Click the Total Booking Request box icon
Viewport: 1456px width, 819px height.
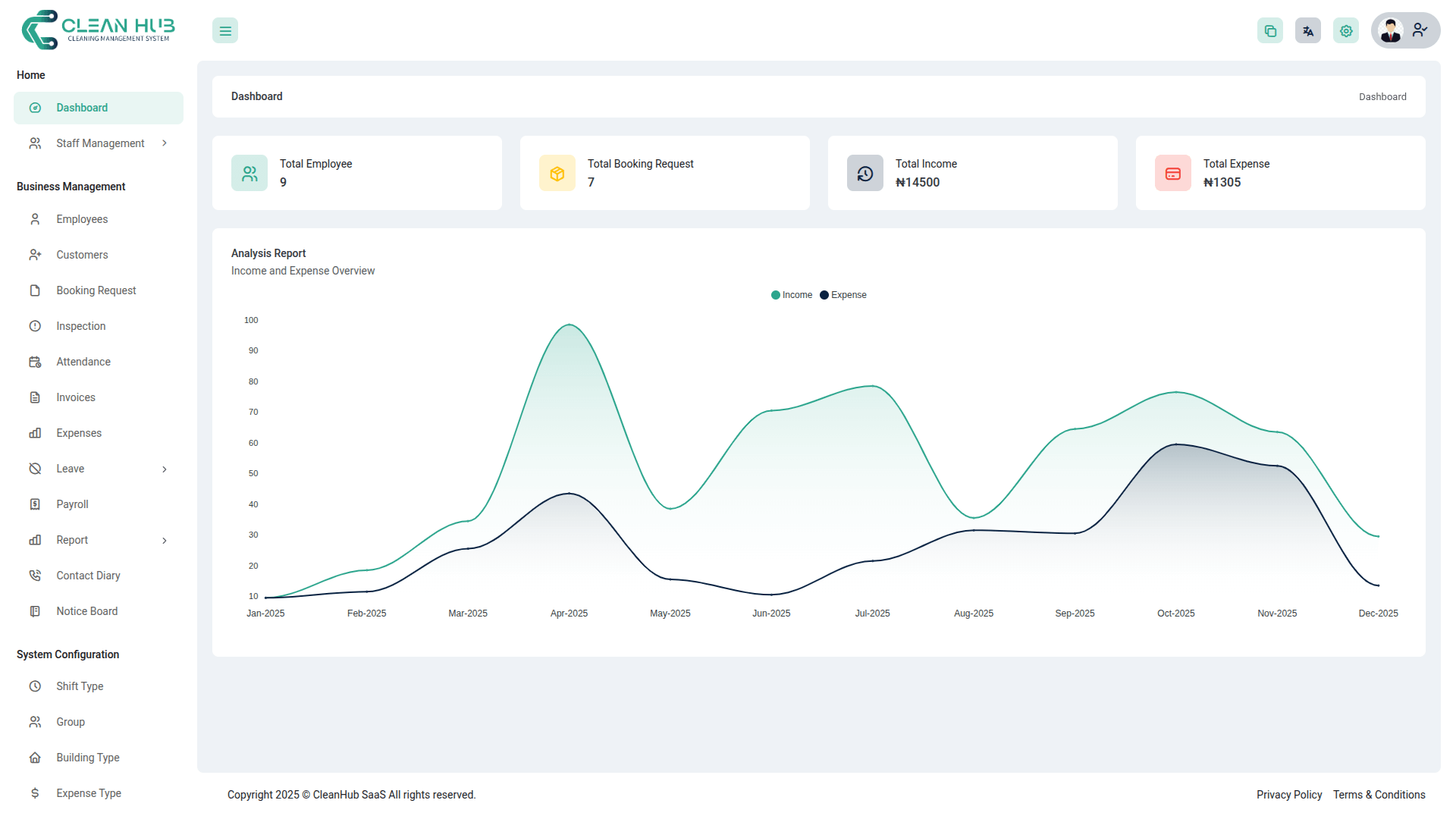[x=557, y=174]
